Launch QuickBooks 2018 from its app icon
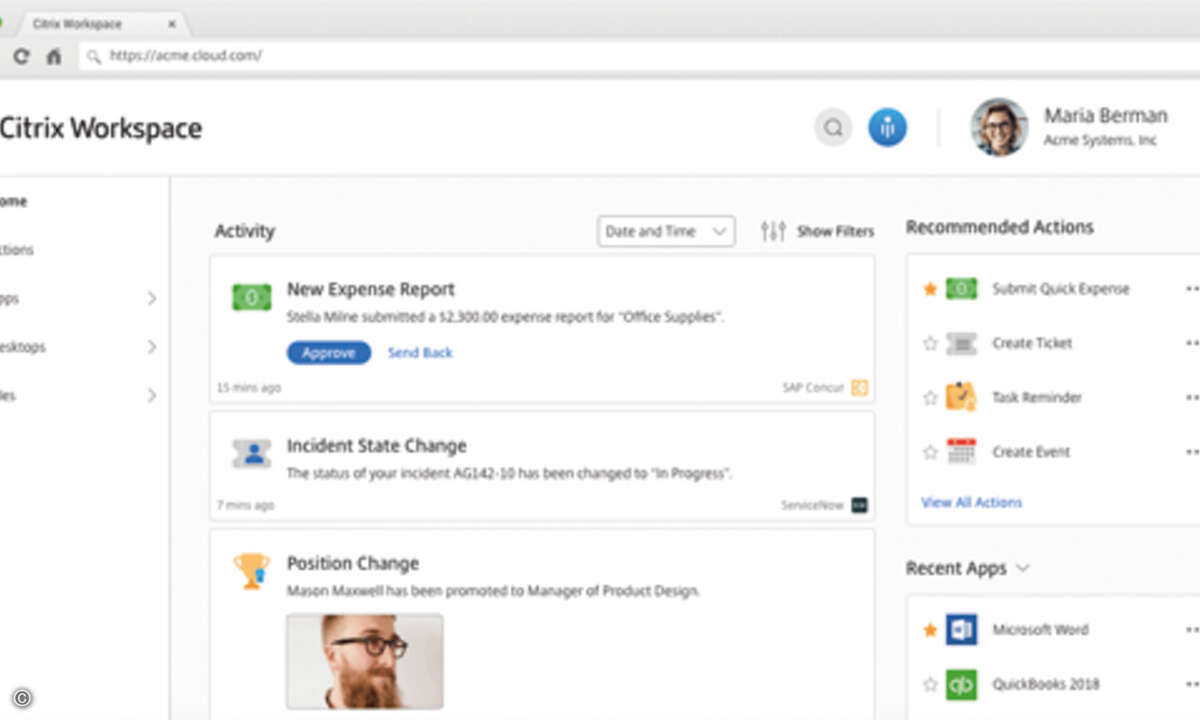The width and height of the screenshot is (1200, 720). [x=961, y=684]
